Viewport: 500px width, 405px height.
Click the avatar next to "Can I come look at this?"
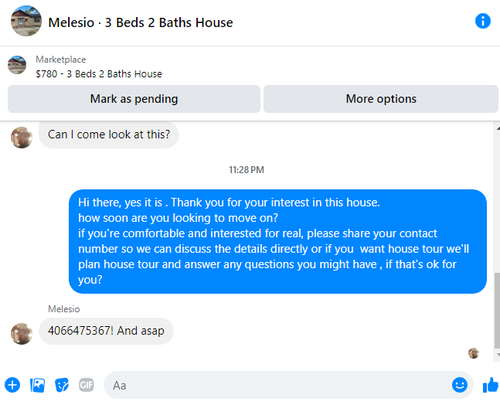pyautogui.click(x=22, y=137)
